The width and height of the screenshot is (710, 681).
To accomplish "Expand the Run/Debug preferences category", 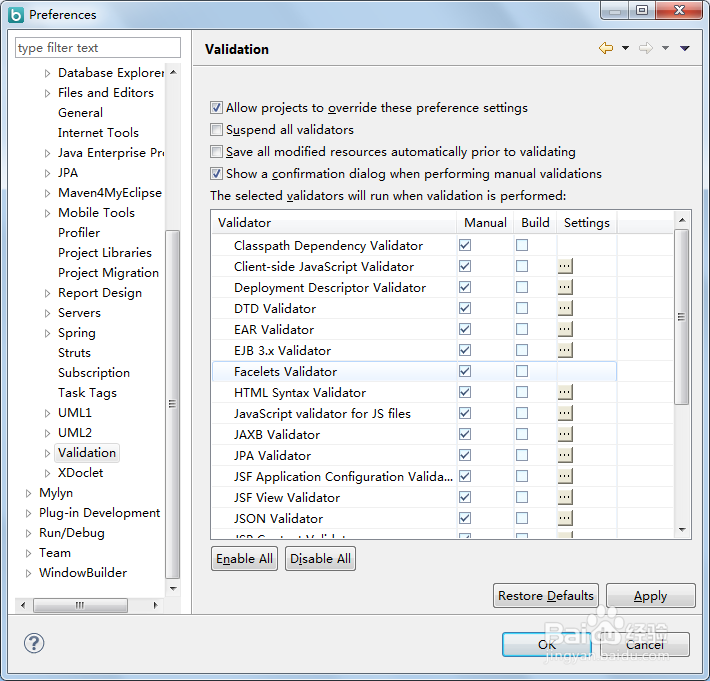I will 29,533.
